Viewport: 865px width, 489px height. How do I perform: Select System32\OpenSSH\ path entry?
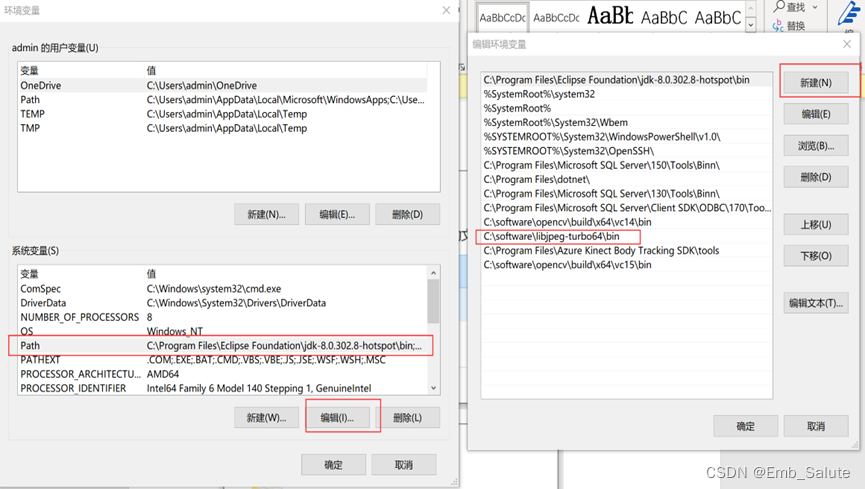click(x=627, y=151)
